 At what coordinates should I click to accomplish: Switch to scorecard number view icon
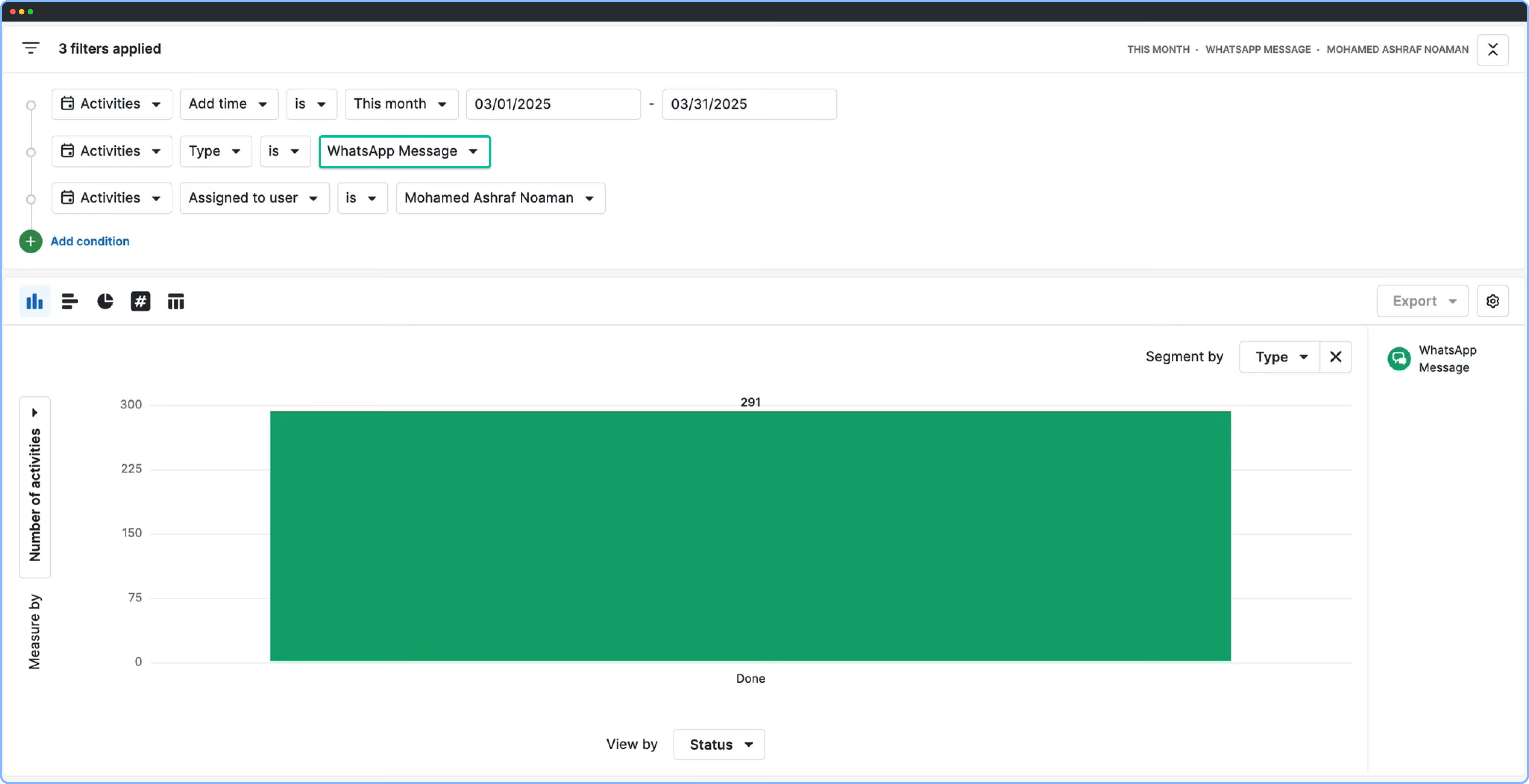click(140, 301)
